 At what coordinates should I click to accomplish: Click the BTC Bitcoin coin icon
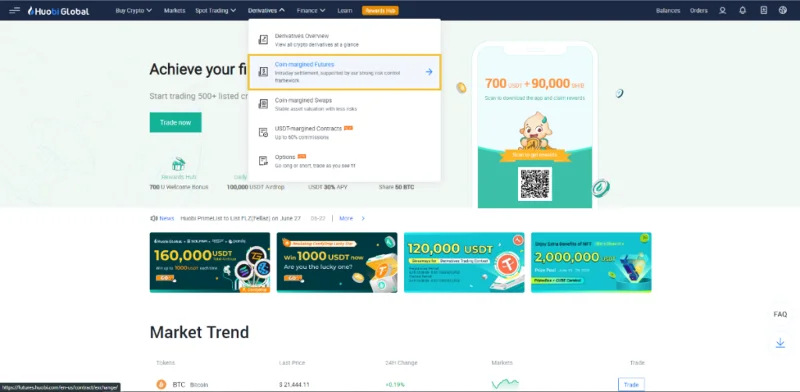click(x=161, y=384)
